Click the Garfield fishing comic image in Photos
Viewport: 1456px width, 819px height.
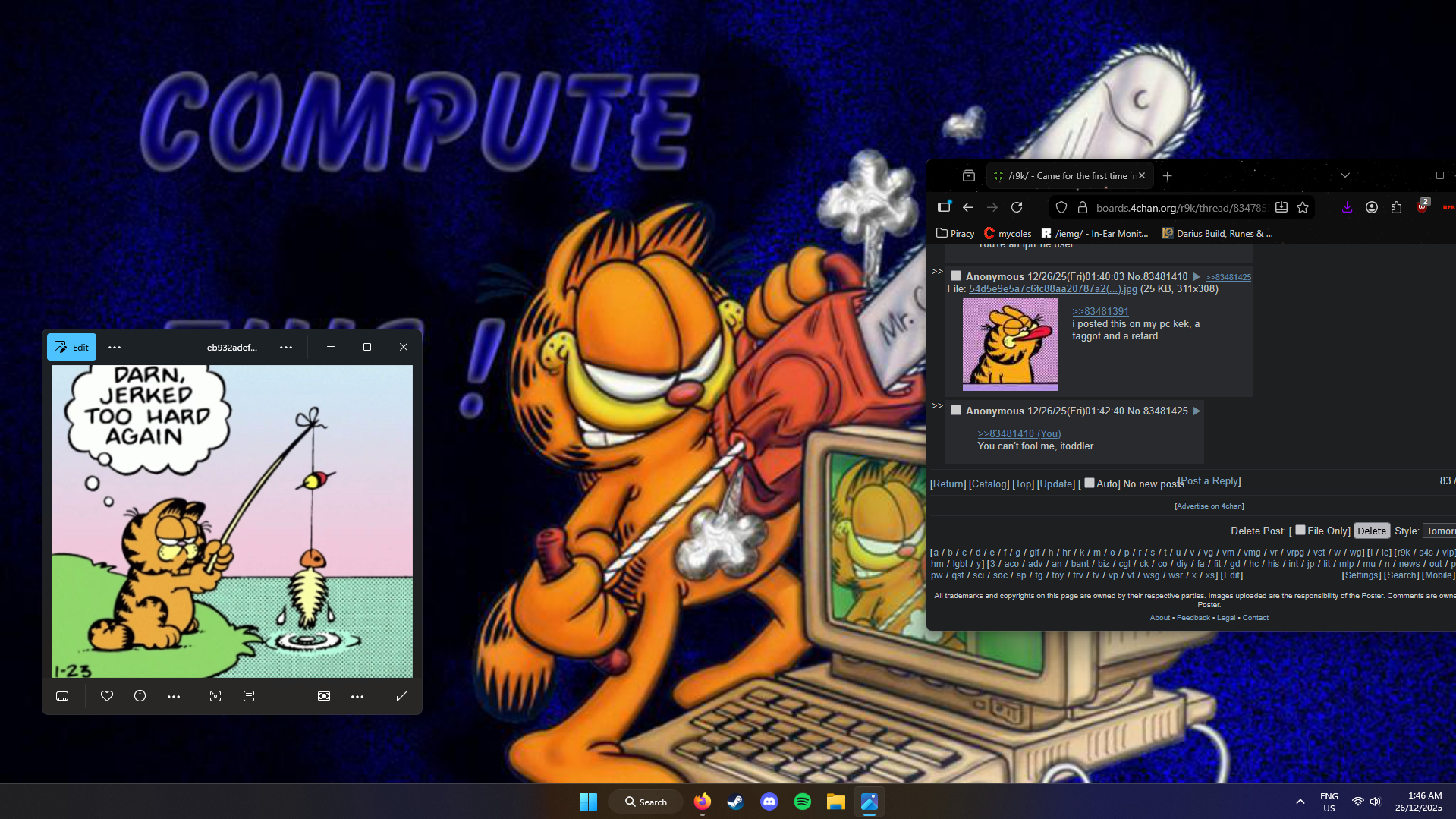pyautogui.click(x=232, y=521)
